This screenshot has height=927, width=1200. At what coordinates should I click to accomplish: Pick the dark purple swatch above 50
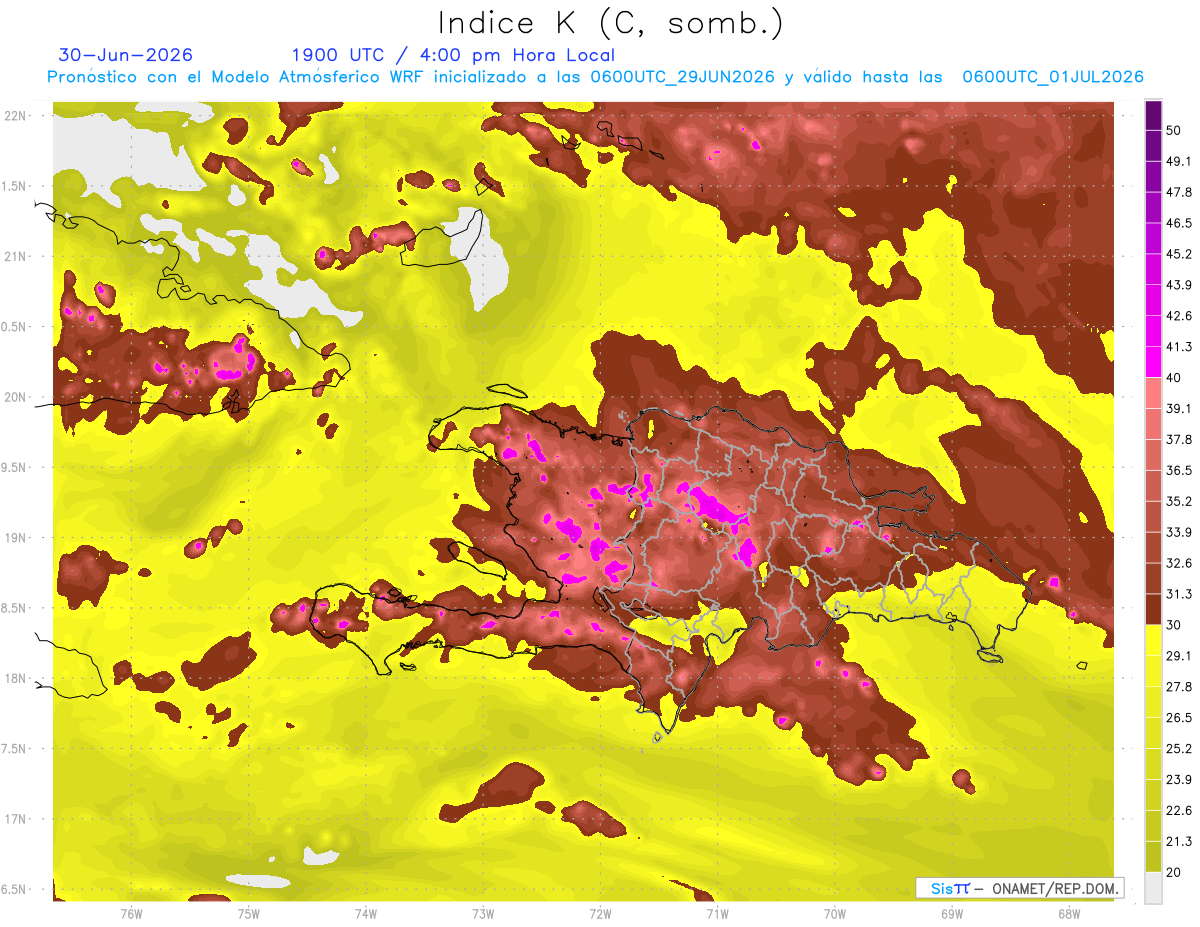pyautogui.click(x=1153, y=115)
